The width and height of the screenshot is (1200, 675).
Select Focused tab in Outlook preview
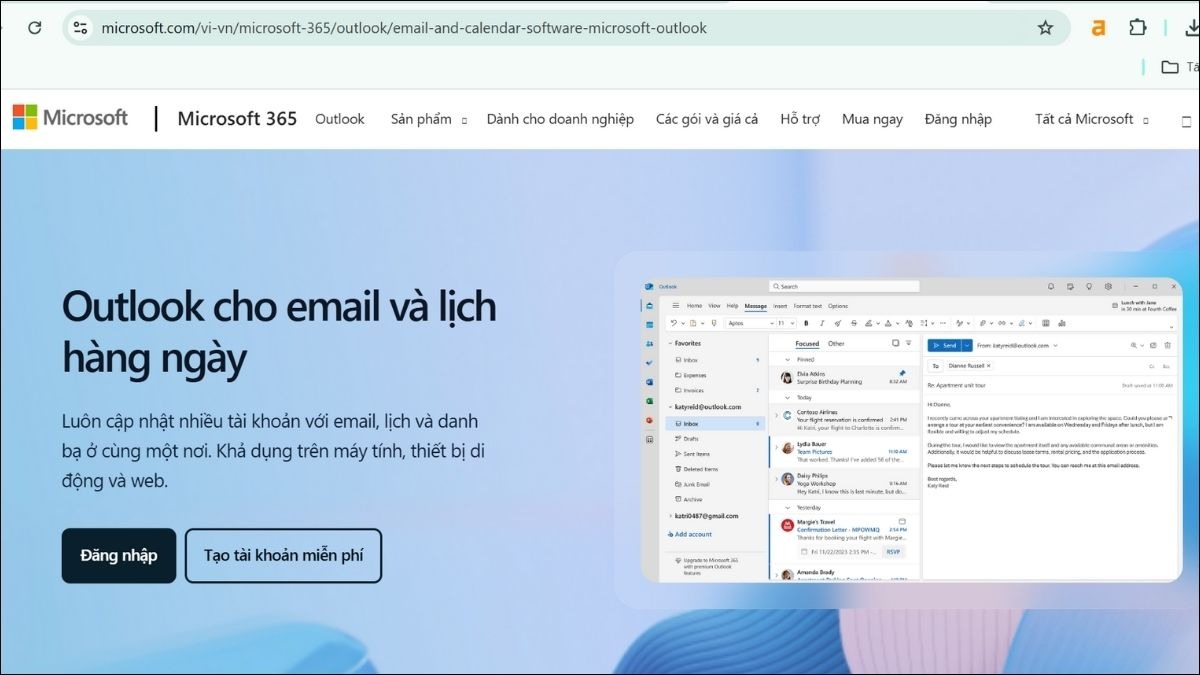tap(807, 343)
